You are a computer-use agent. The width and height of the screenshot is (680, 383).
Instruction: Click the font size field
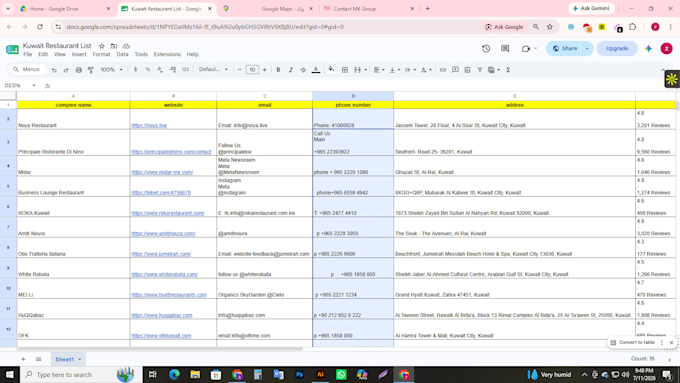(x=252, y=69)
